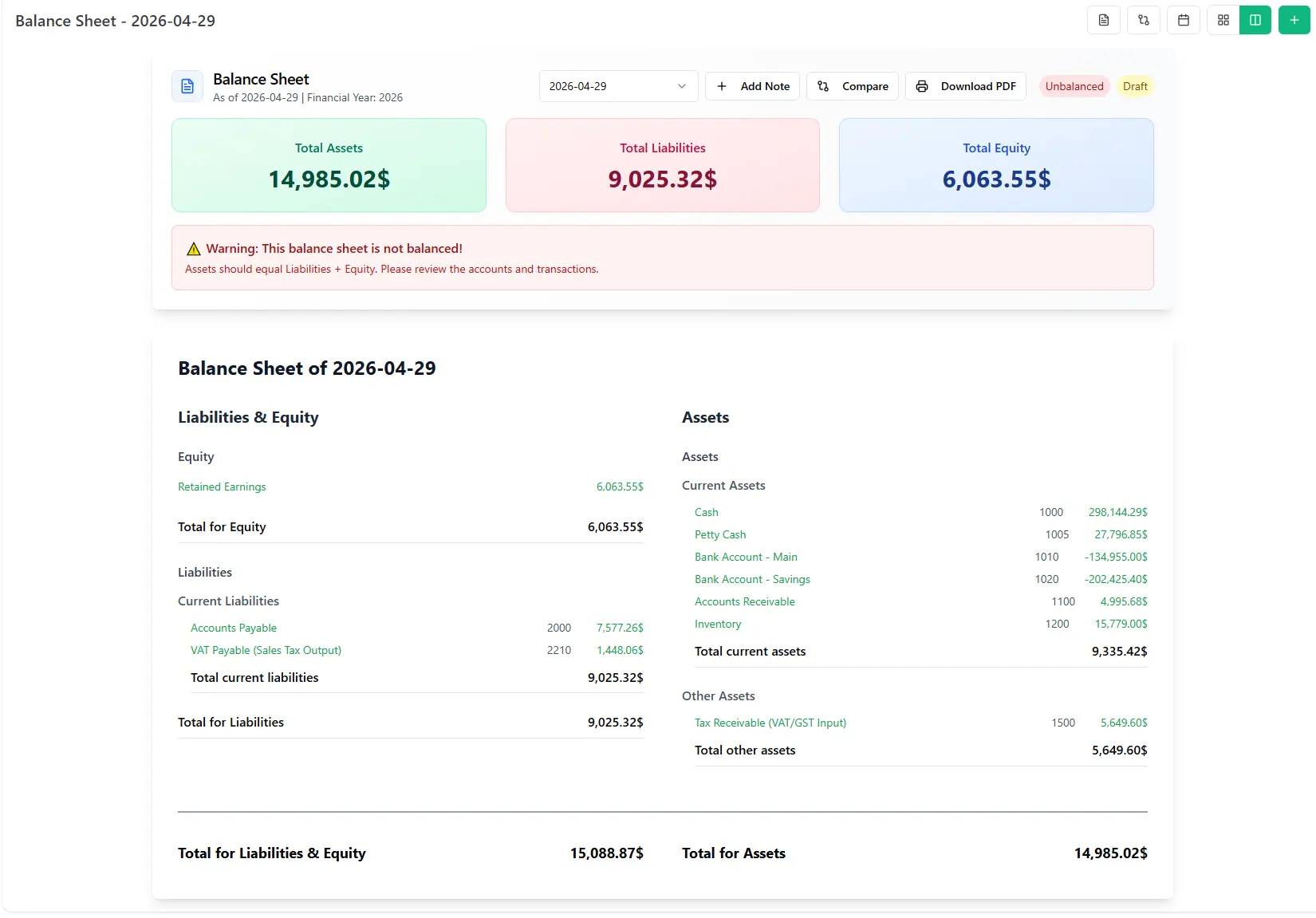Click Cash balance 298,144.29$
Image resolution: width=1316 pixels, height=918 pixels.
[1117, 512]
